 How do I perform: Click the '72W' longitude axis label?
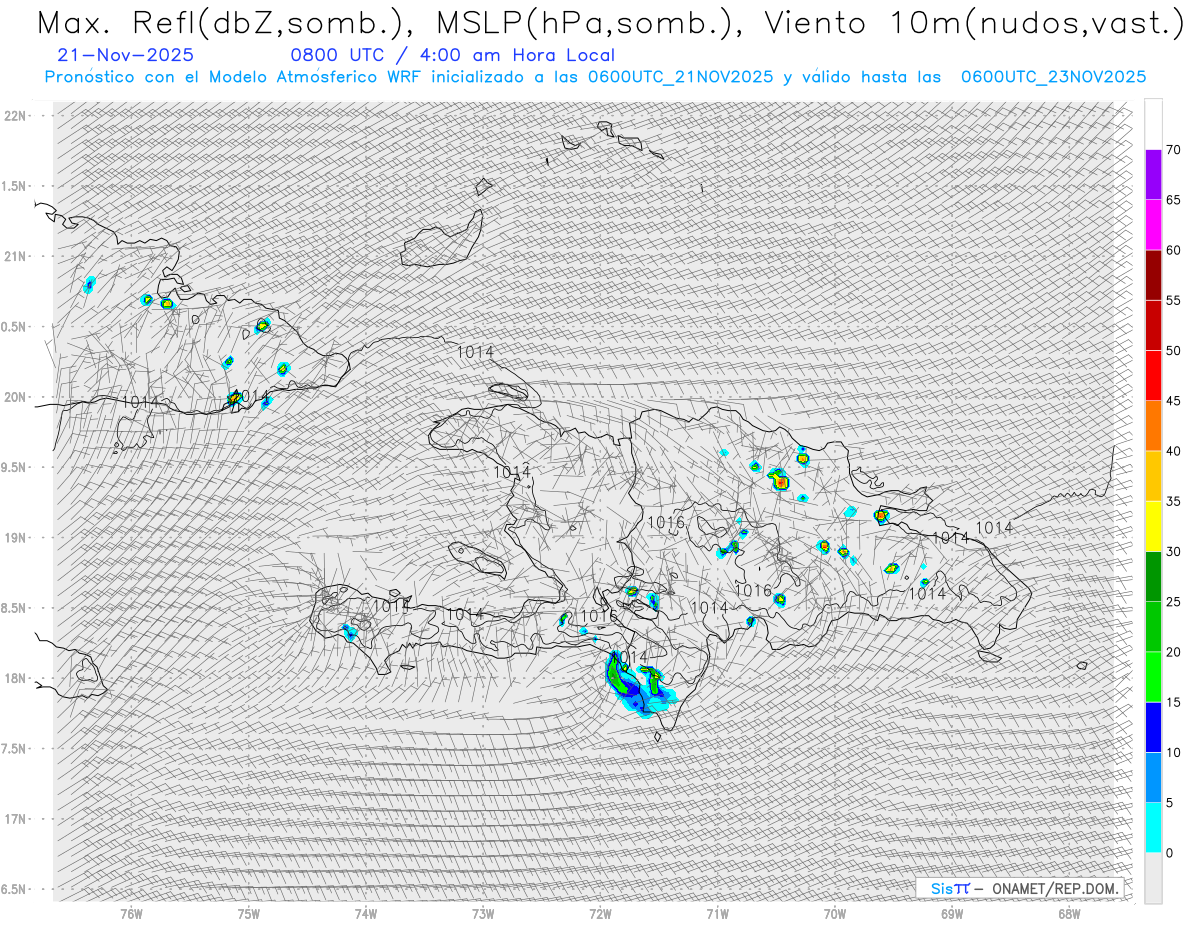[x=601, y=913]
